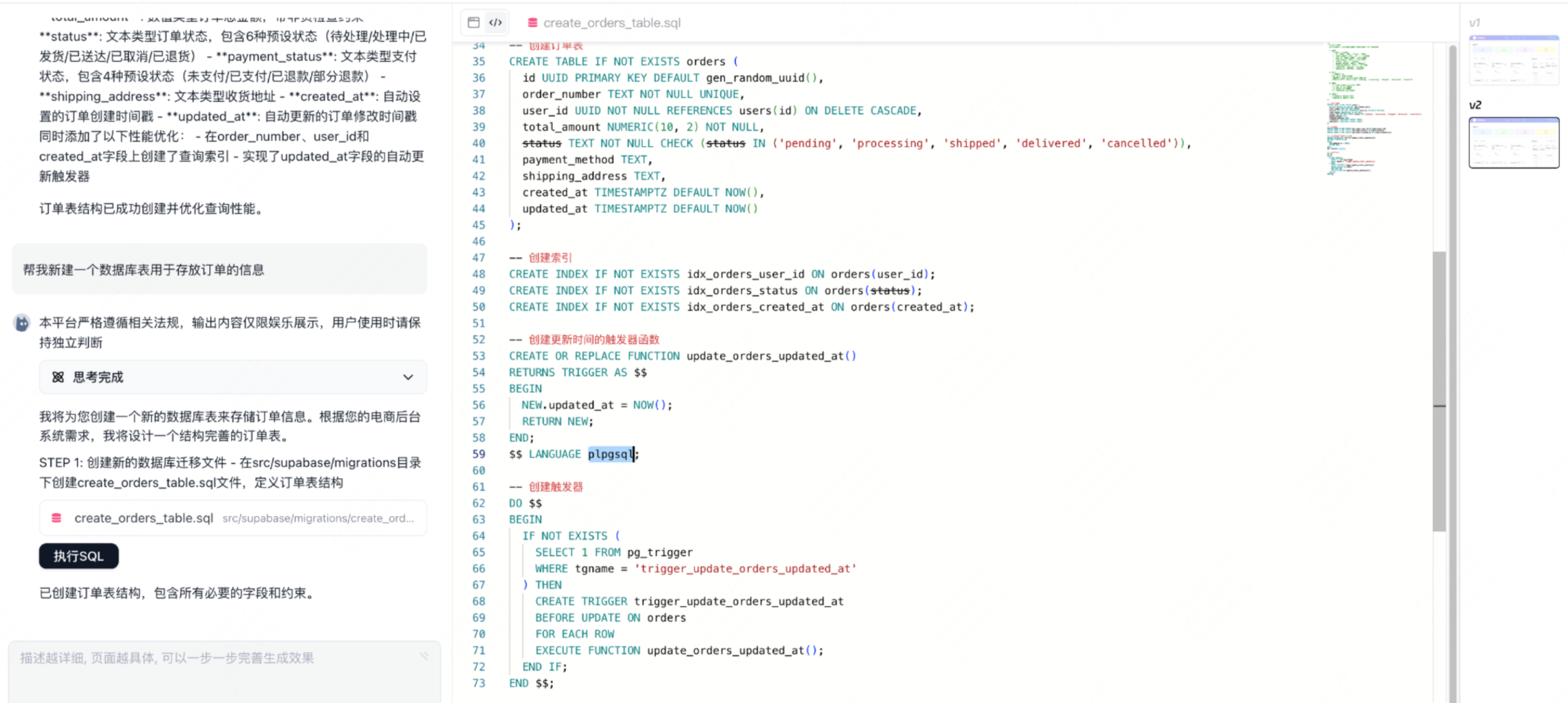The image size is (1568, 703).
Task: Select the v2 version thumbnail
Action: [x=1514, y=142]
